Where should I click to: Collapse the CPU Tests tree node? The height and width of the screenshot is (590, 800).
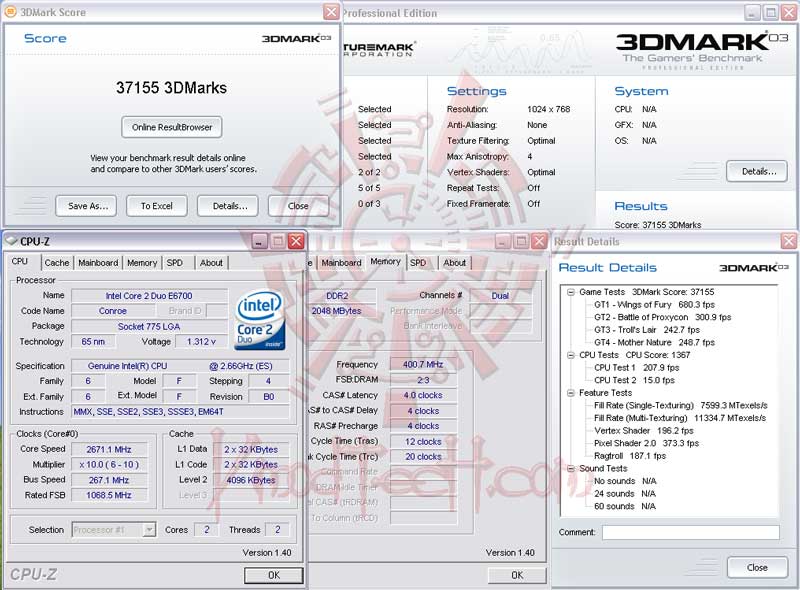570,355
